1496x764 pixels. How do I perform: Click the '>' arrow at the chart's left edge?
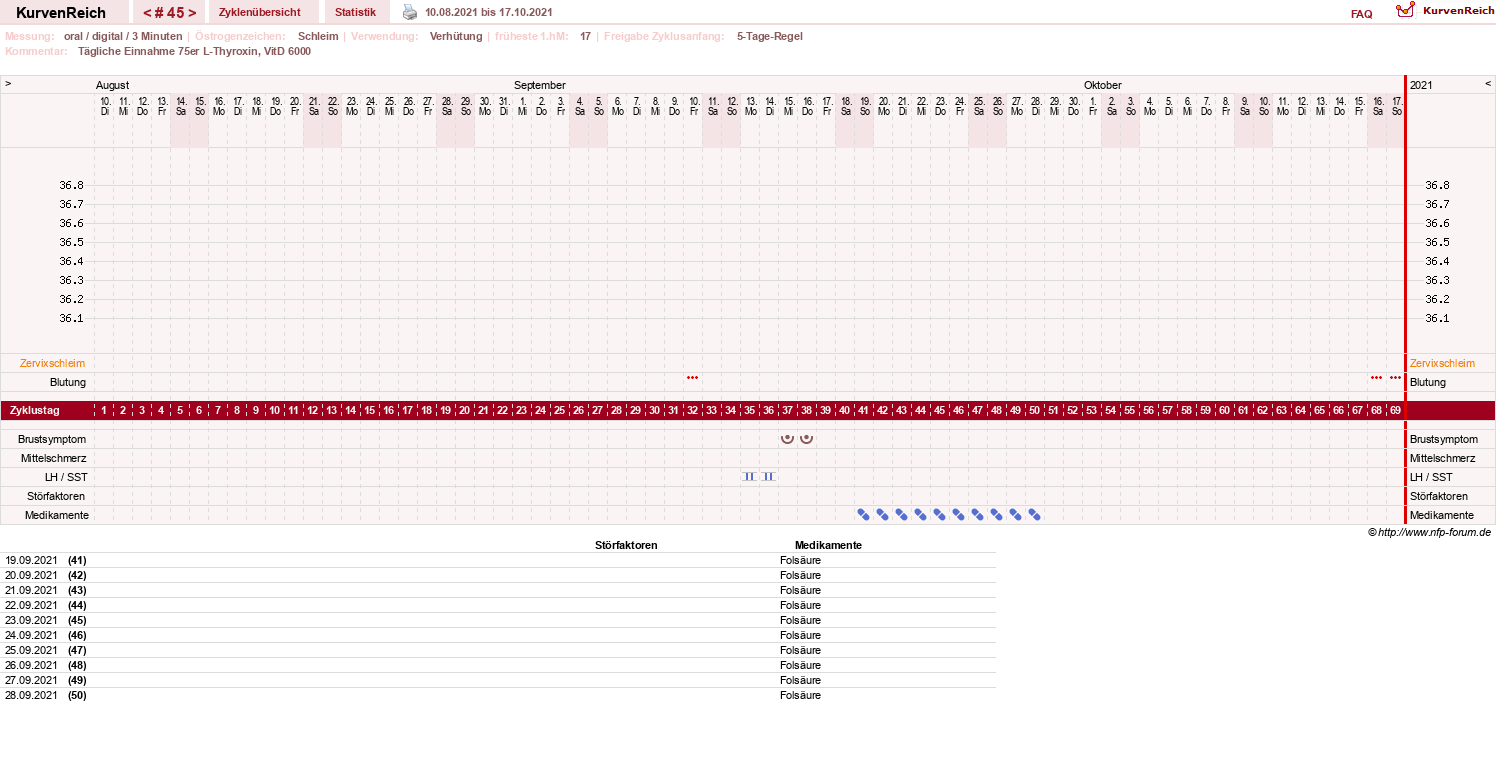click(x=8, y=84)
